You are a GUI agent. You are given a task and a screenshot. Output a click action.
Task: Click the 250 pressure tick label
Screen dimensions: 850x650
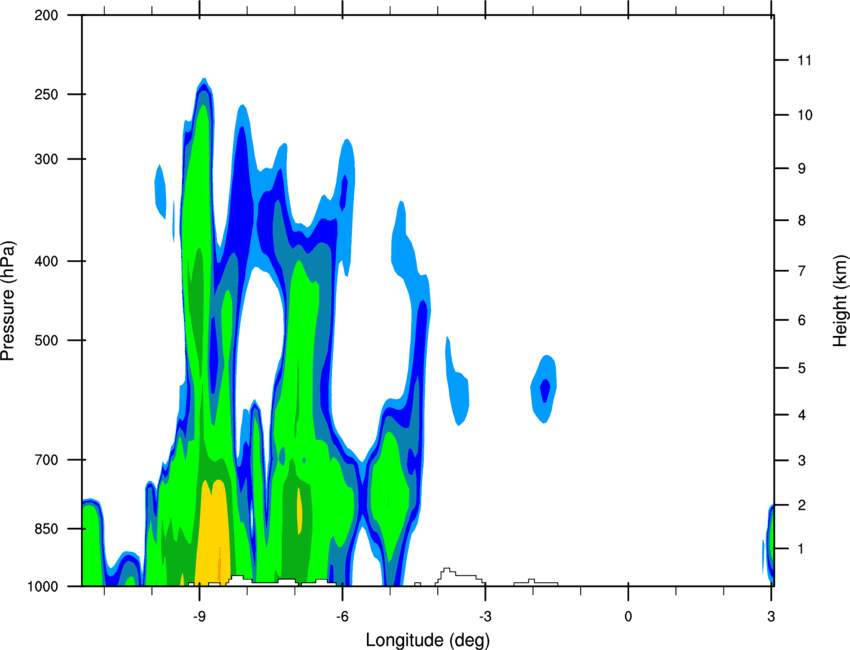click(46, 94)
